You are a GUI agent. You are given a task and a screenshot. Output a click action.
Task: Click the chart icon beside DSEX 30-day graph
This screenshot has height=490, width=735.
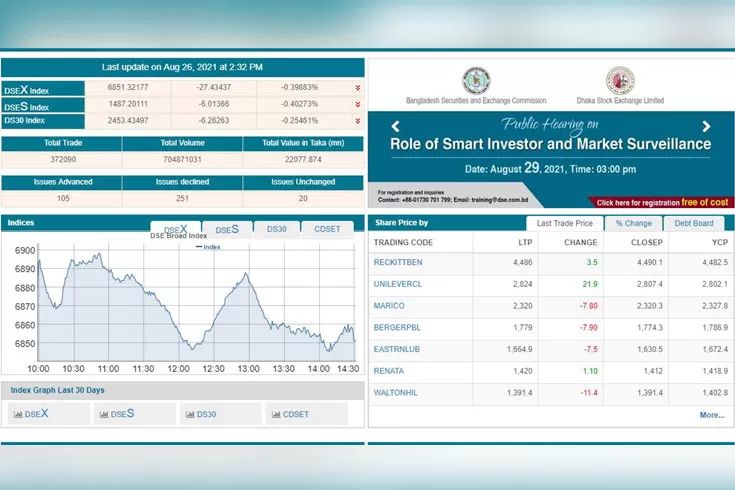(x=18, y=414)
